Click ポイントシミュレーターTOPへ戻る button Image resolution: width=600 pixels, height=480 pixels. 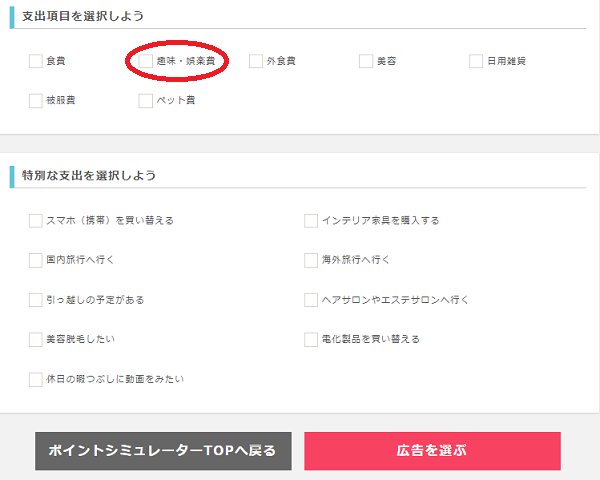coord(163,451)
